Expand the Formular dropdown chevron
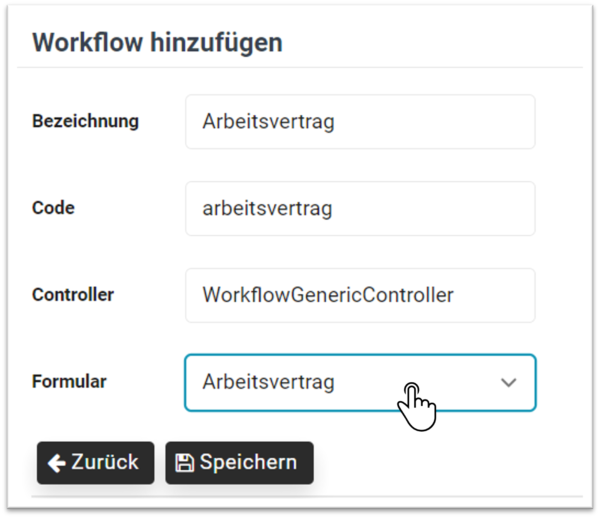Viewport: 600px width, 518px height. point(509,382)
